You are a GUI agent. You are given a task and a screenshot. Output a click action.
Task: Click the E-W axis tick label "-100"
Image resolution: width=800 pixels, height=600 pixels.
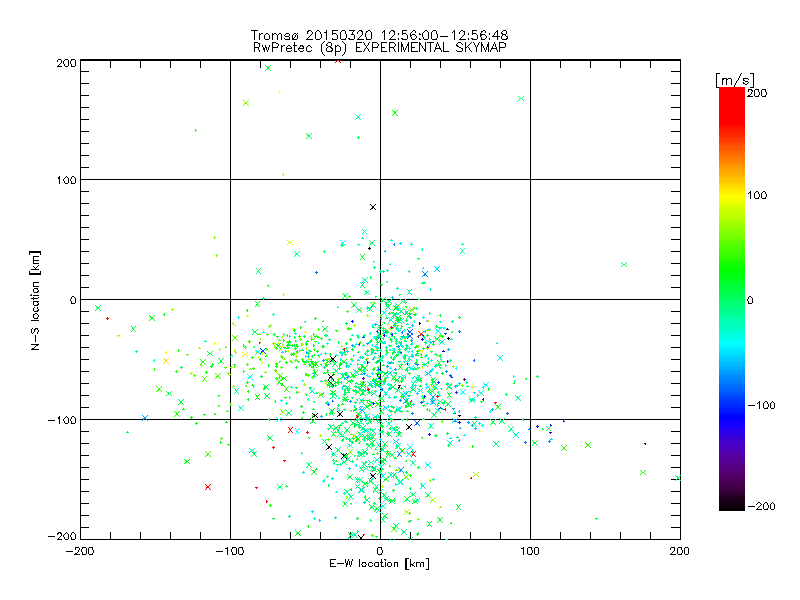click(x=230, y=551)
